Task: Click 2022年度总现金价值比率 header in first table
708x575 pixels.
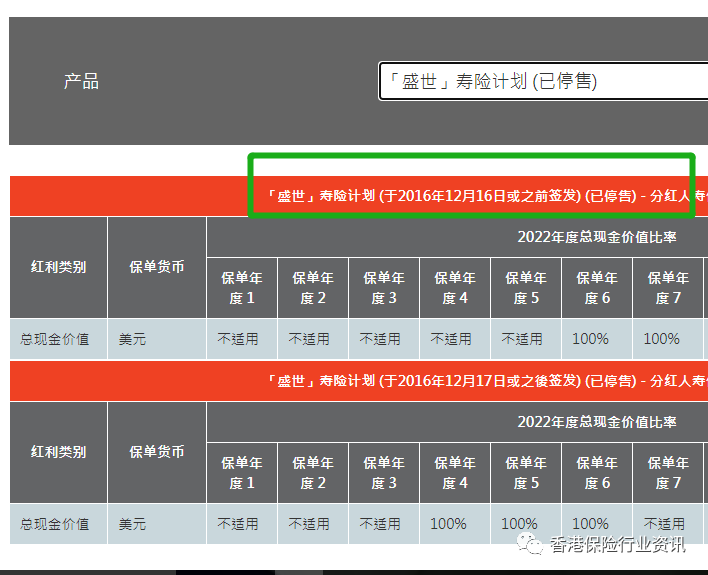Action: [597, 237]
